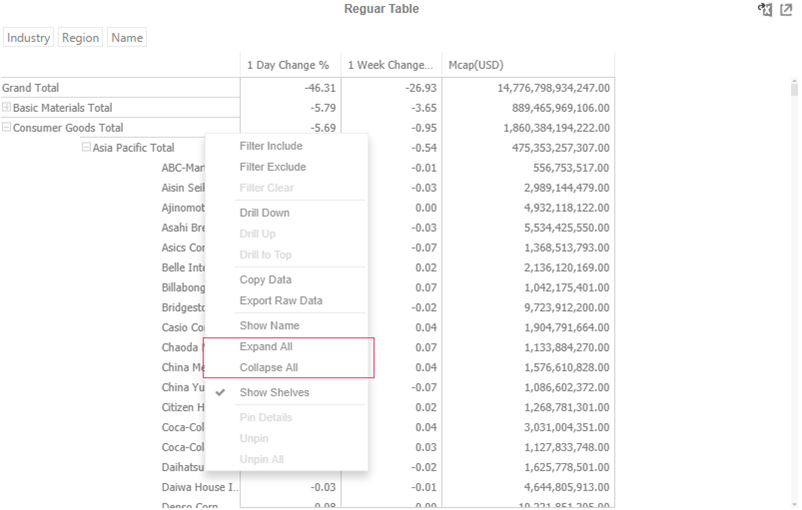Click the Region shelf field button
802x510 pixels.
click(x=80, y=38)
